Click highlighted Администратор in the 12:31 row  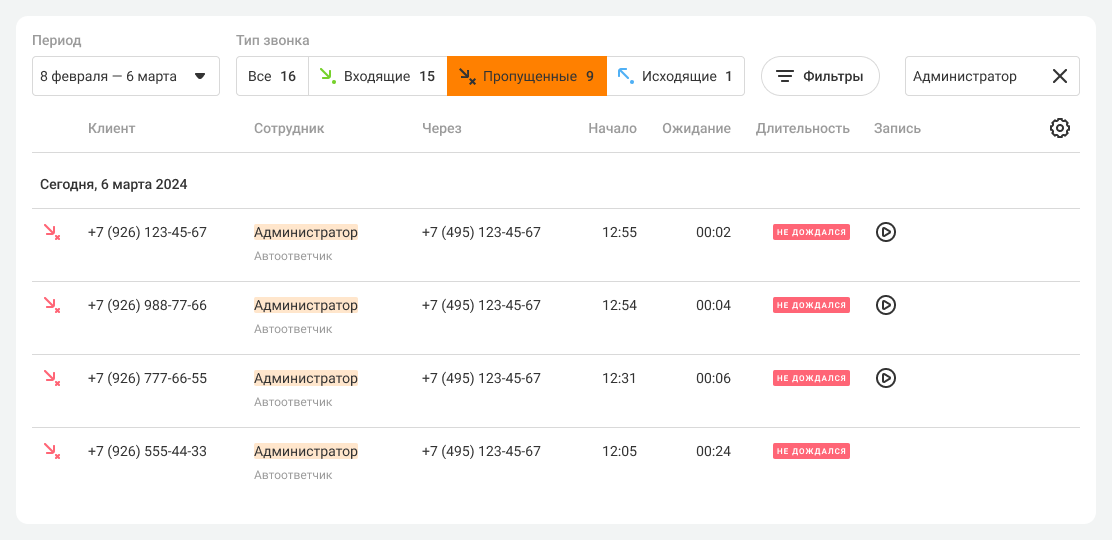pos(305,378)
